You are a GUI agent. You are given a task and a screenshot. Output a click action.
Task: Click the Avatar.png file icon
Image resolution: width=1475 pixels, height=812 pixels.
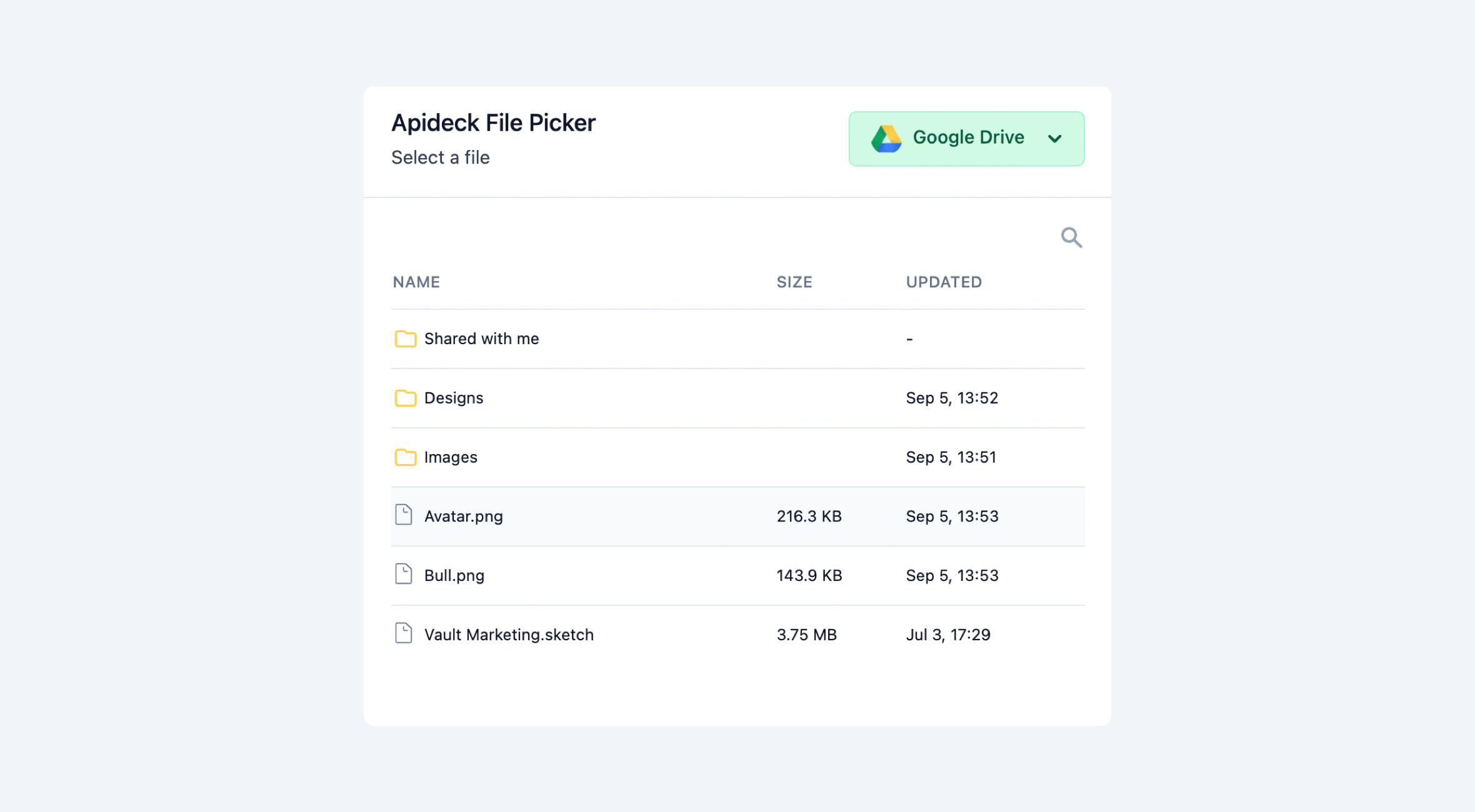coord(404,515)
